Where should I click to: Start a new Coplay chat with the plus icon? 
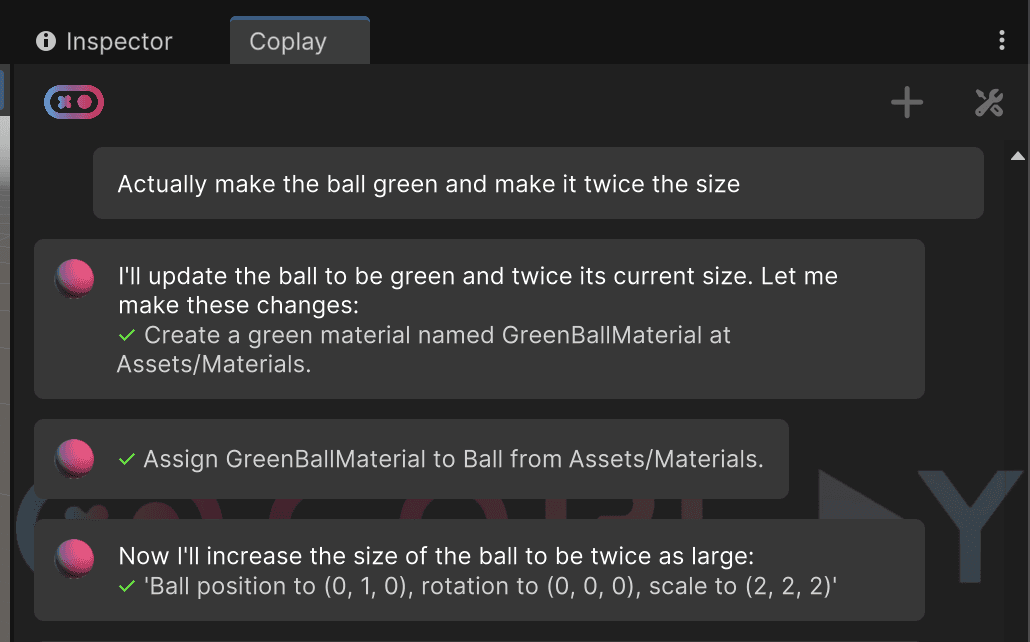click(906, 102)
